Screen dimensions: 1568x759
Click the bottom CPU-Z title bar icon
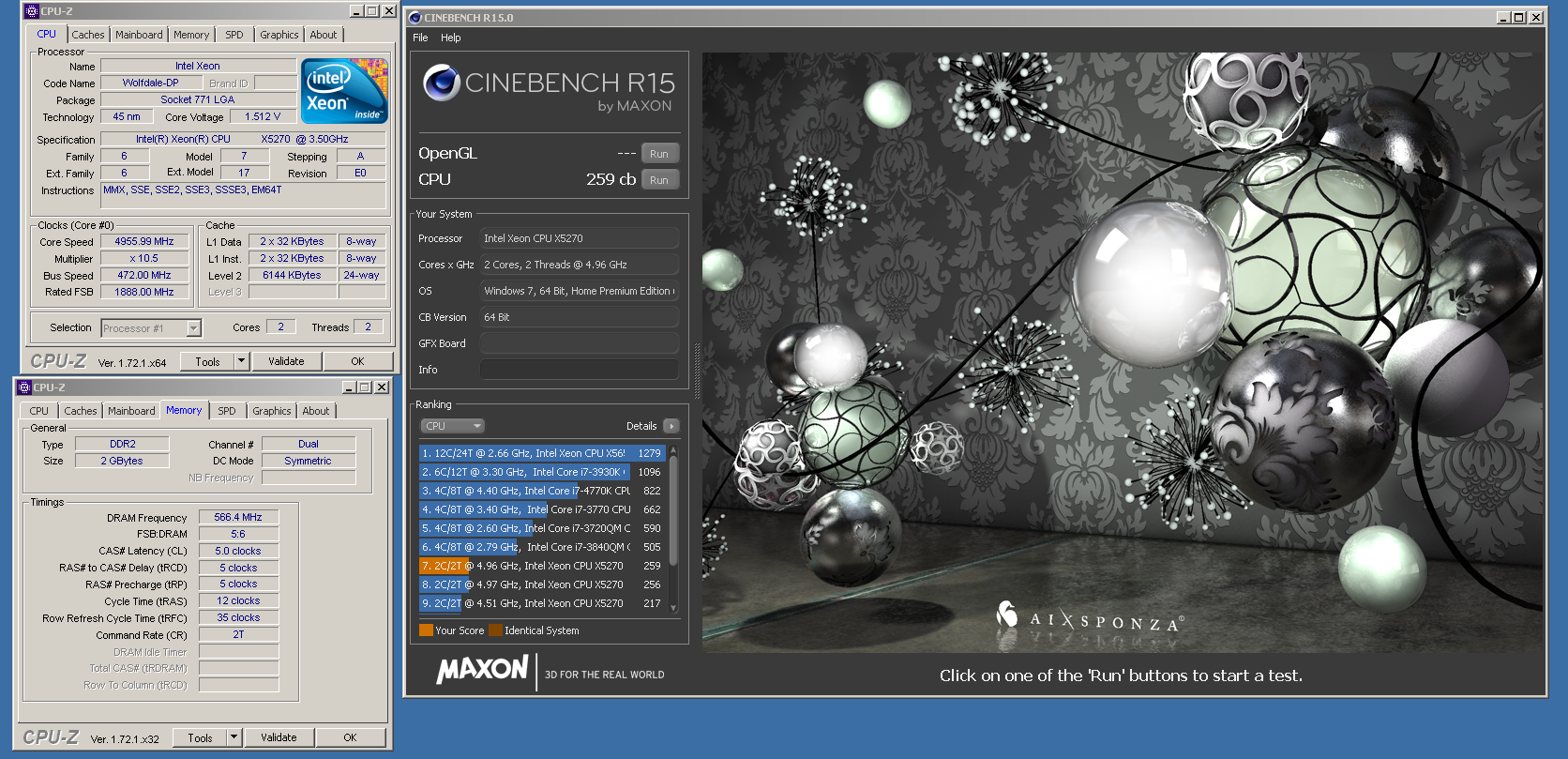click(x=23, y=387)
